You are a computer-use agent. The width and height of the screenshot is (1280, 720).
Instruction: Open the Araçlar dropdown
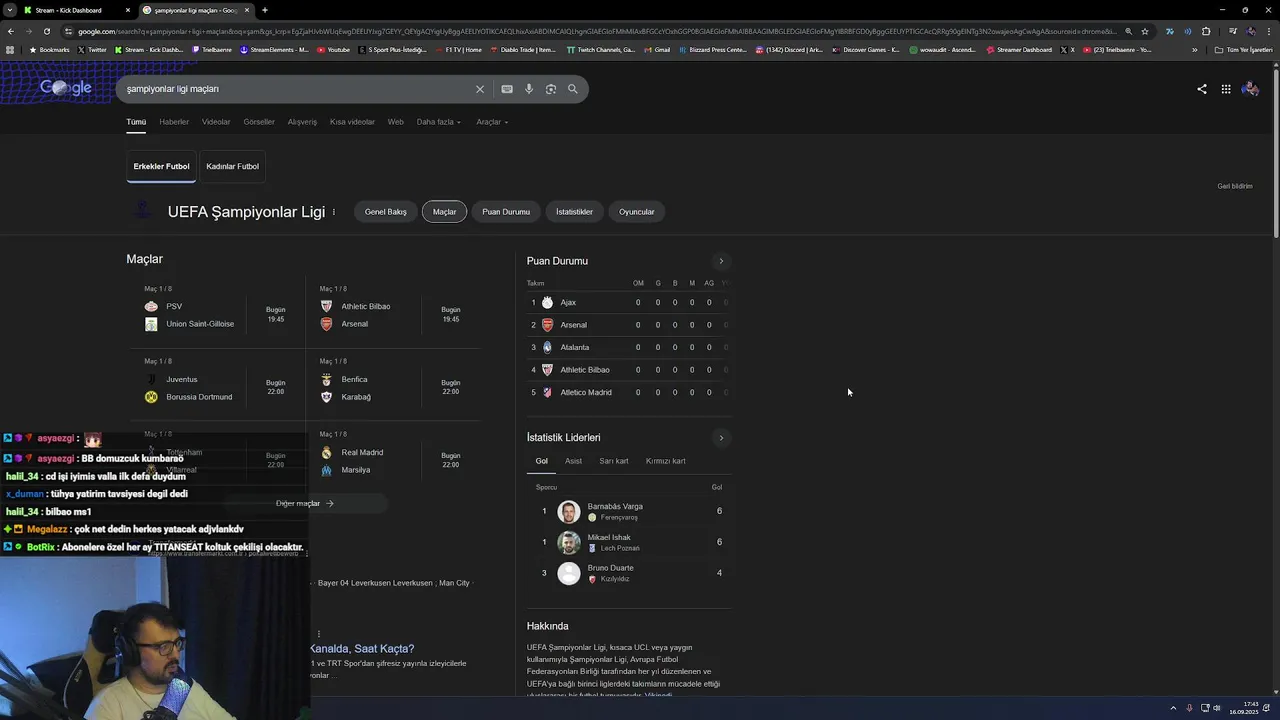tap(492, 122)
